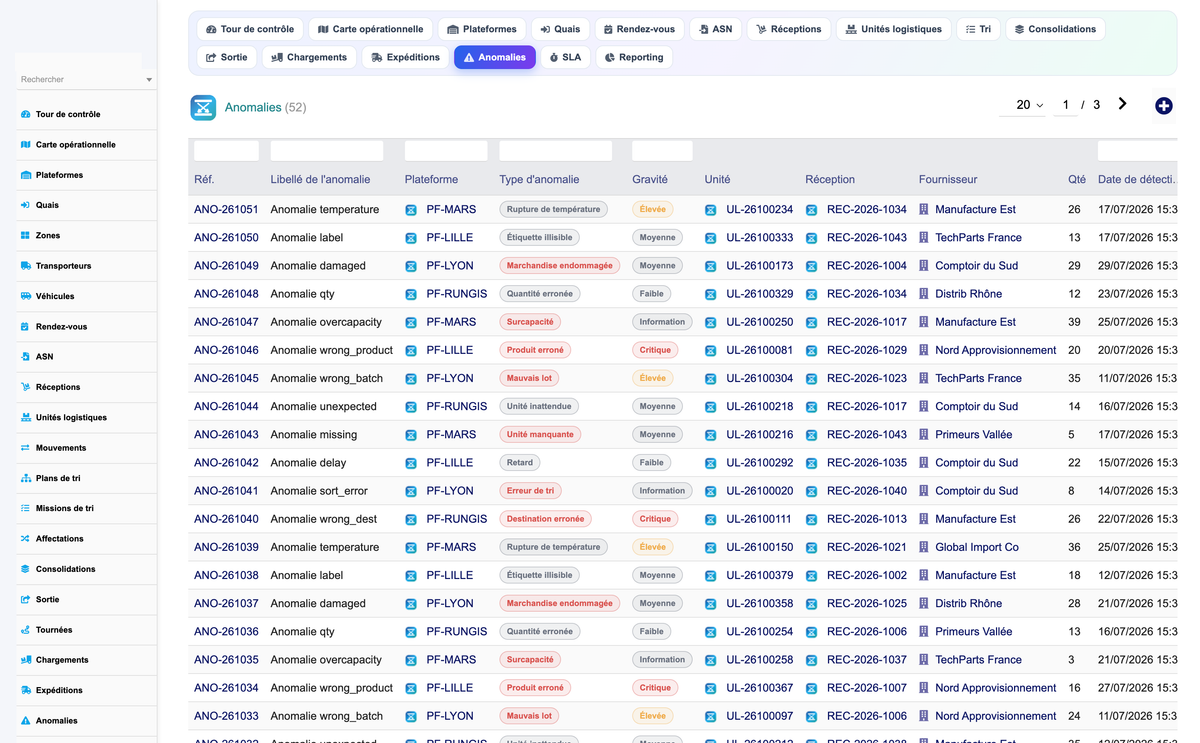Screen dimensions: 1200x743
Task: Open the Reporting top tab
Action: tap(634, 57)
